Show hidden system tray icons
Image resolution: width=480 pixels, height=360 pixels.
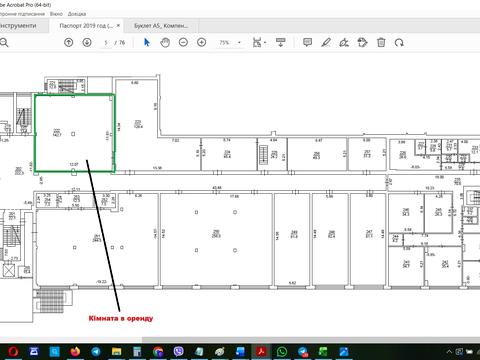click(449, 351)
